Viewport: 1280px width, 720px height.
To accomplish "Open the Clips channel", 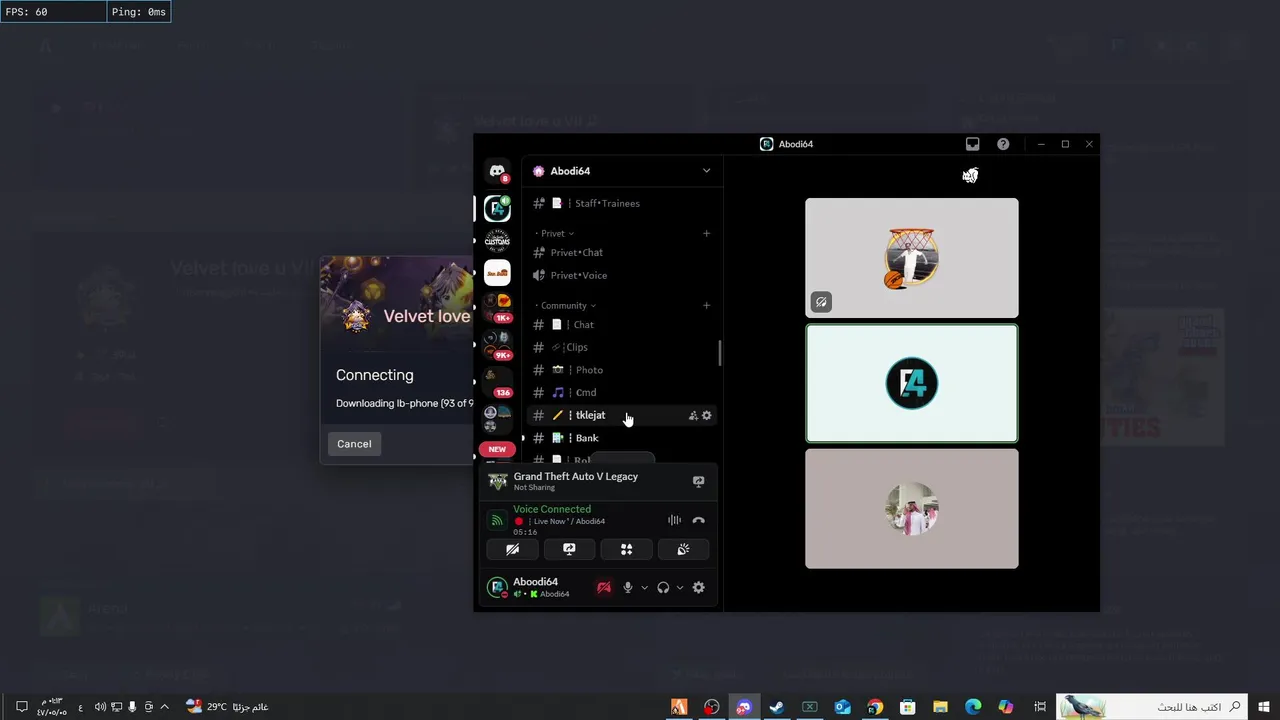I will tap(621, 347).
